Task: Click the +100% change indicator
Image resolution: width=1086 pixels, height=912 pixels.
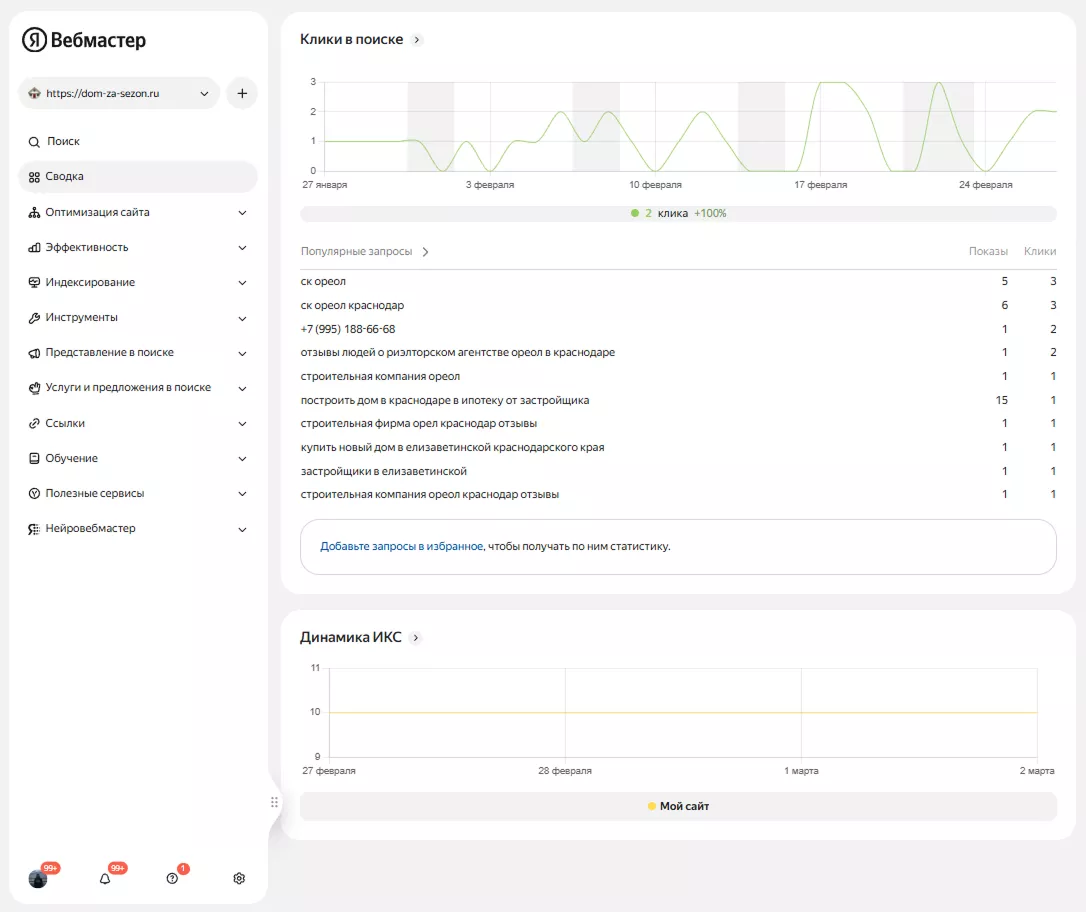Action: coord(710,213)
